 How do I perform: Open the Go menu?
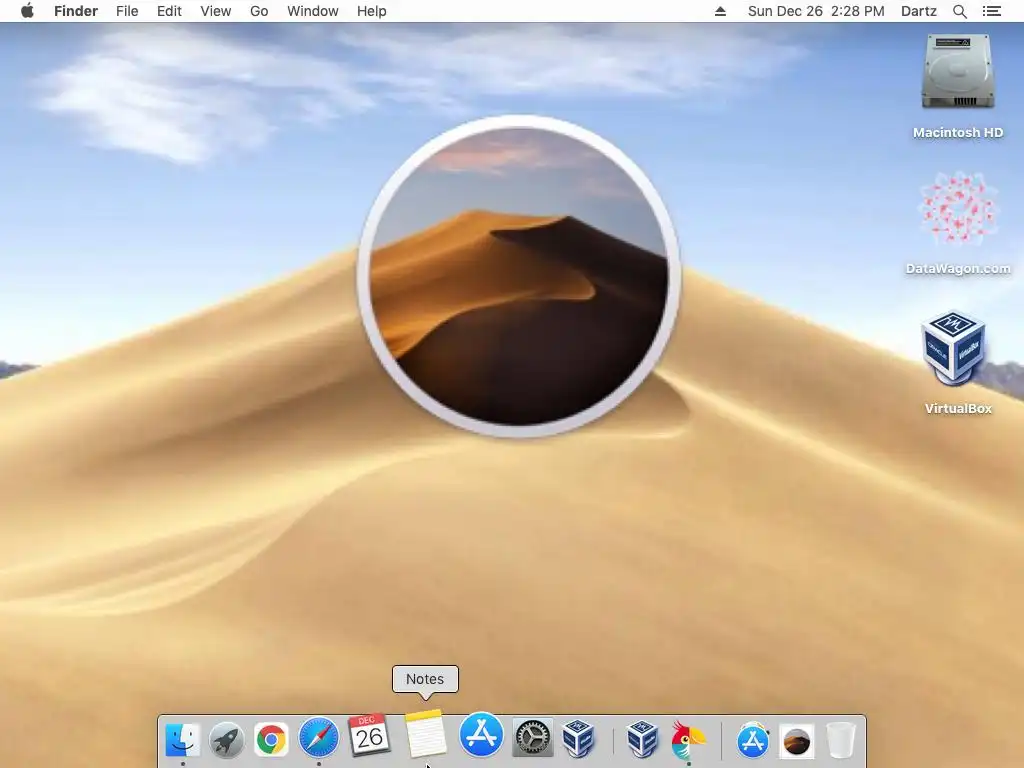[x=259, y=11]
